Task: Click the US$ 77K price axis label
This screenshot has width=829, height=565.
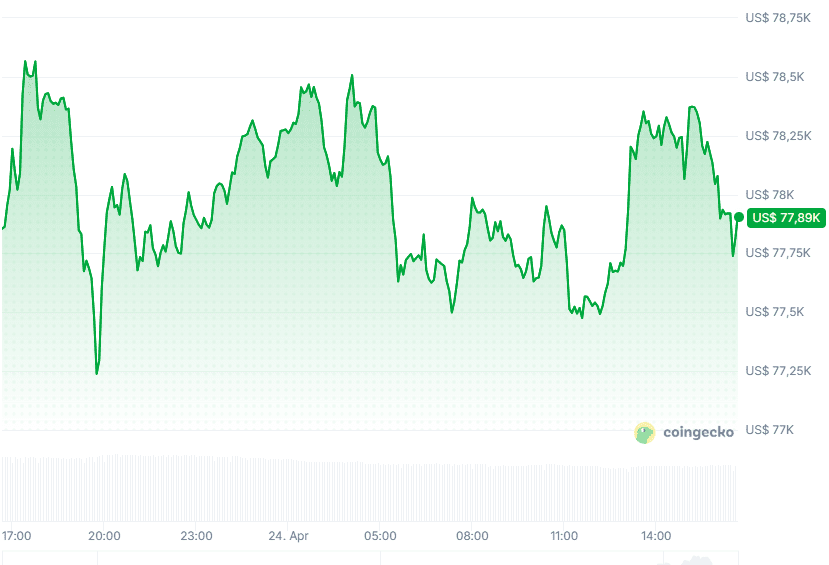Action: tap(770, 430)
